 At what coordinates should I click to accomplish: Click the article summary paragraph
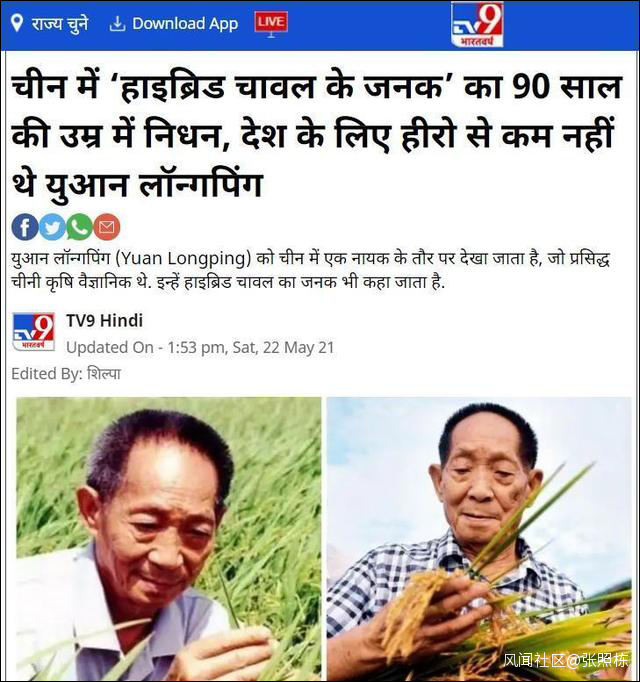coord(310,270)
